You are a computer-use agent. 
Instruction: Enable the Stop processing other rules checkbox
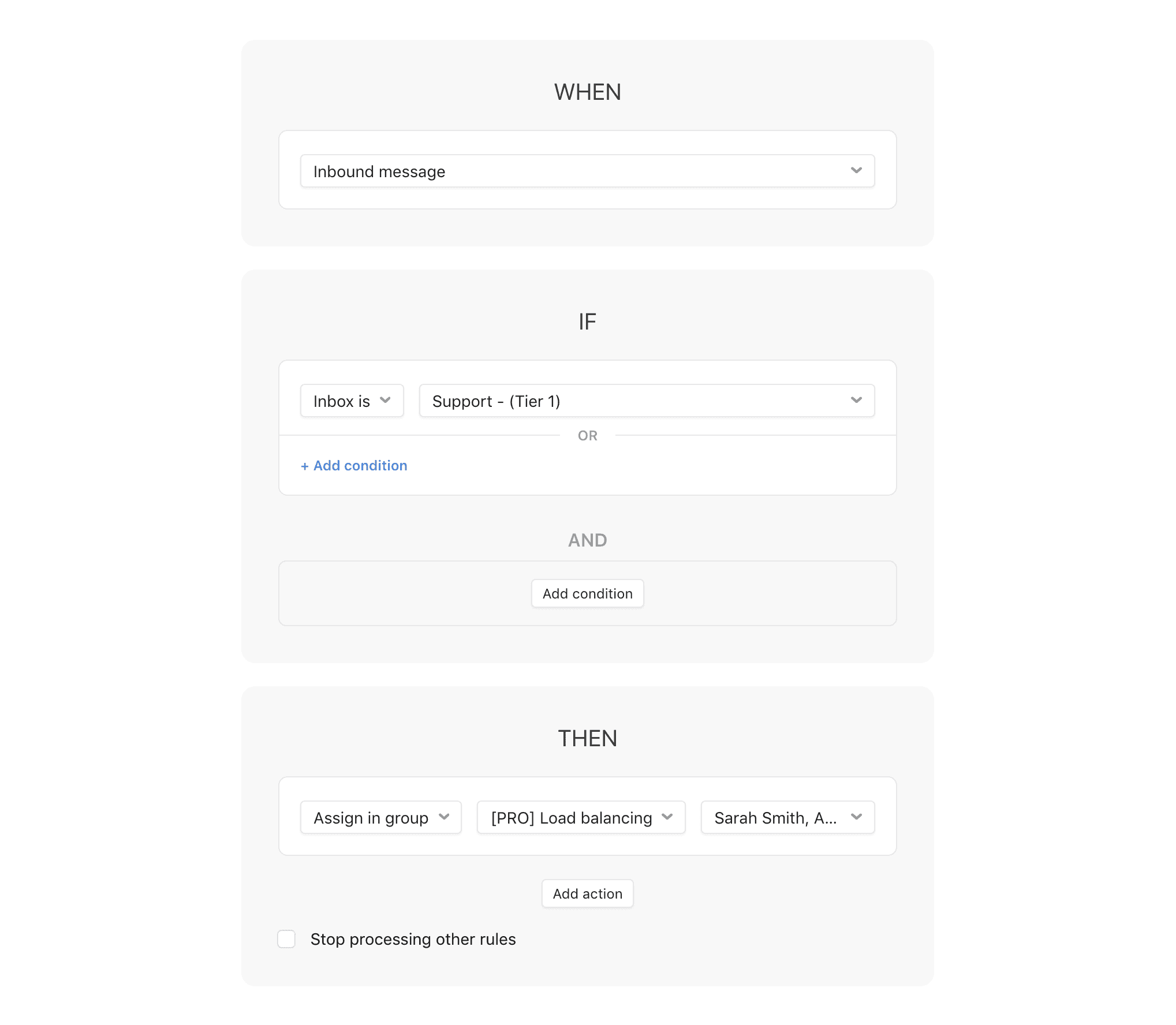click(286, 939)
